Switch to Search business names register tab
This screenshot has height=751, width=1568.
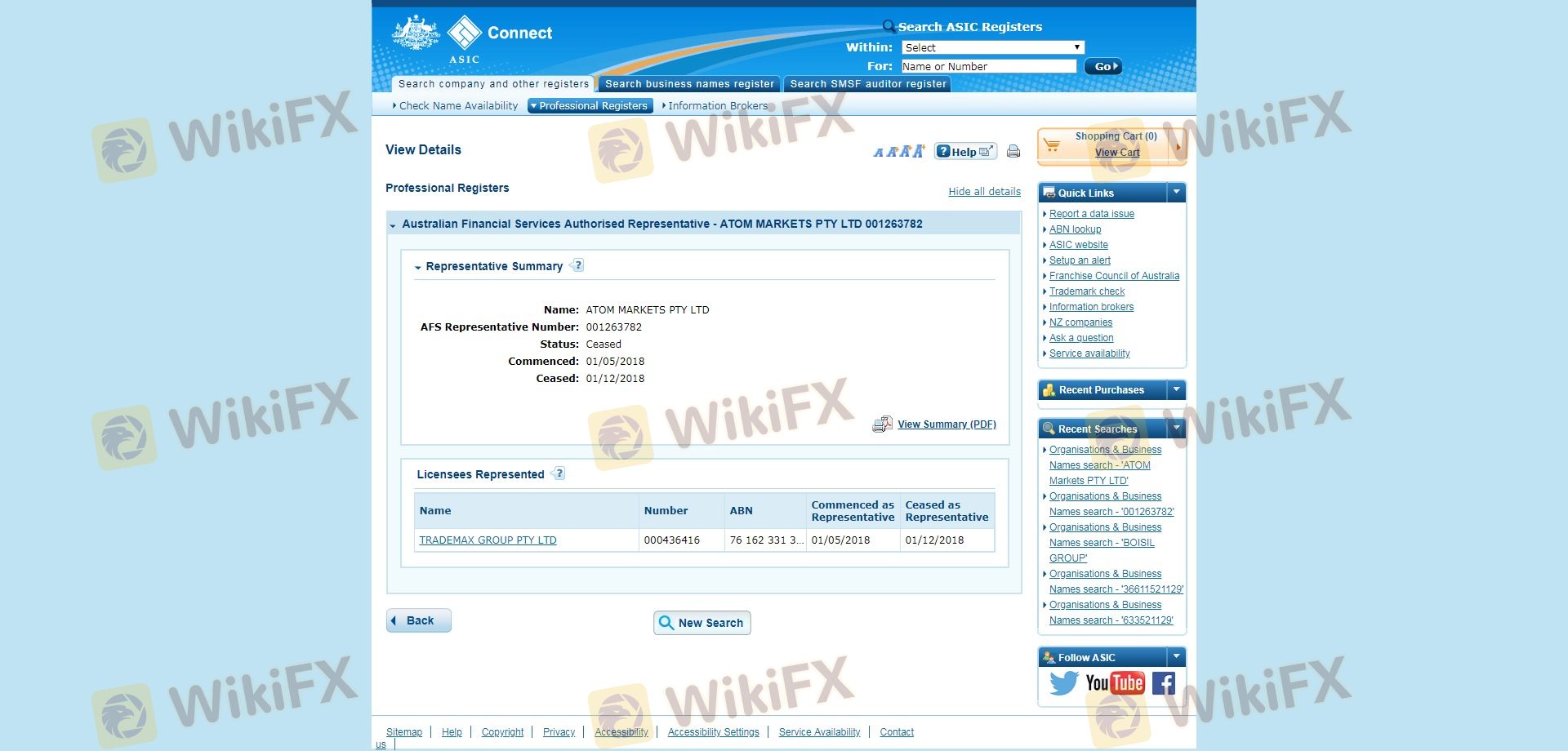(689, 84)
